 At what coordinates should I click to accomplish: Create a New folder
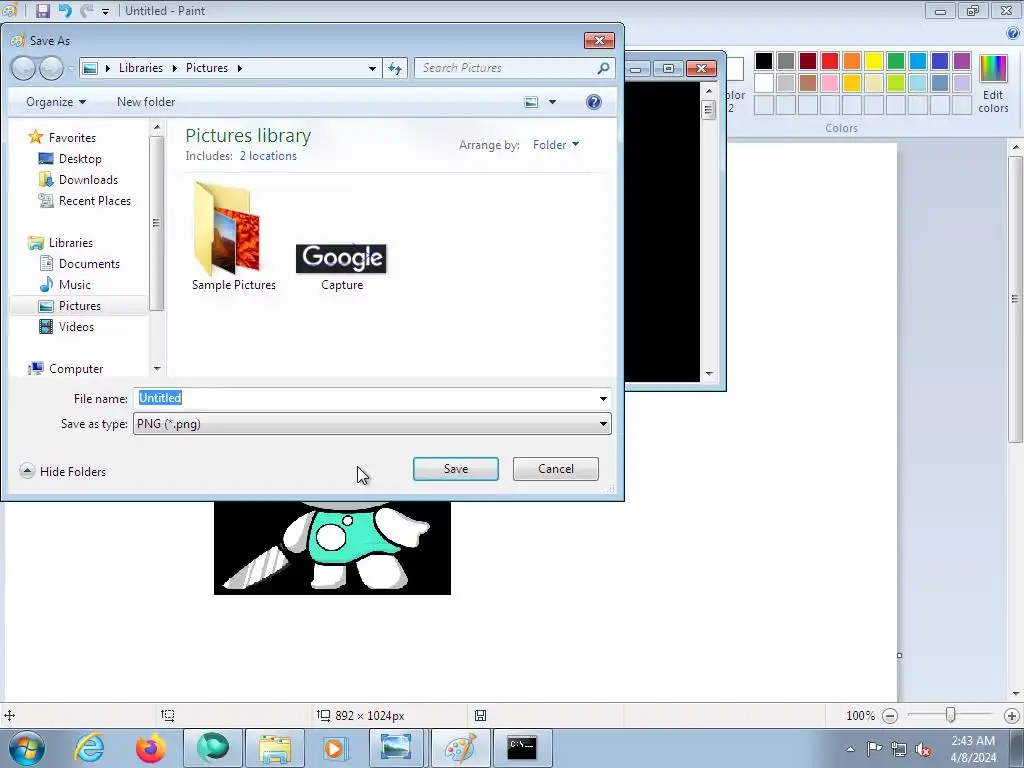pos(146,102)
